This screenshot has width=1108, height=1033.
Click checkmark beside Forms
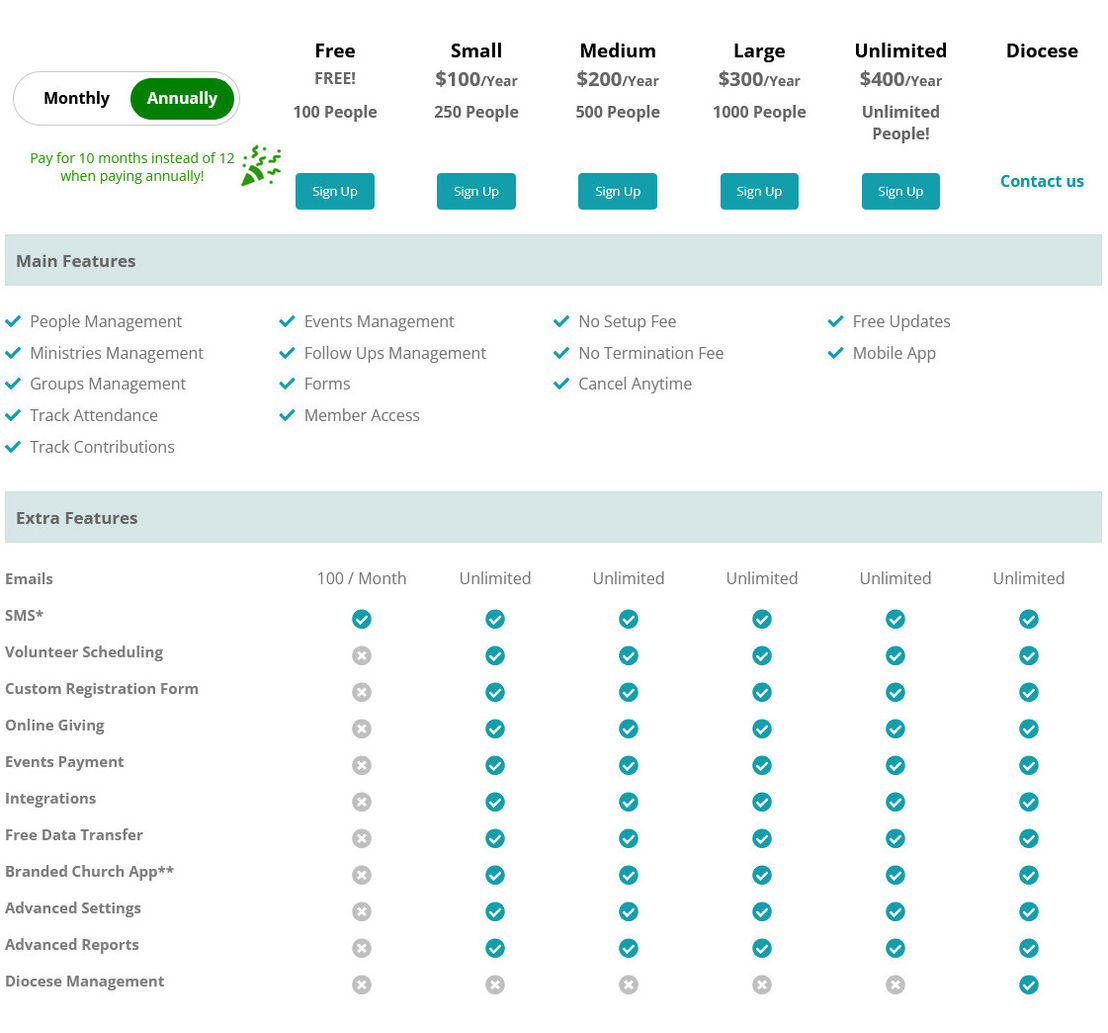287,384
